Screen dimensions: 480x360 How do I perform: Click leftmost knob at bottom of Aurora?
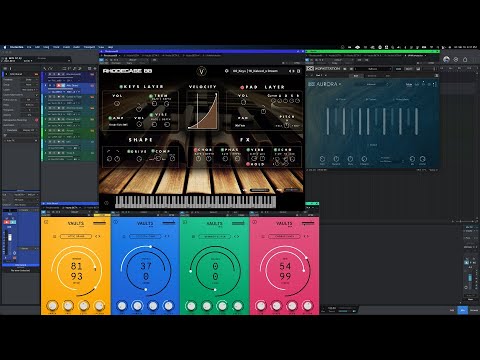coord(322,159)
